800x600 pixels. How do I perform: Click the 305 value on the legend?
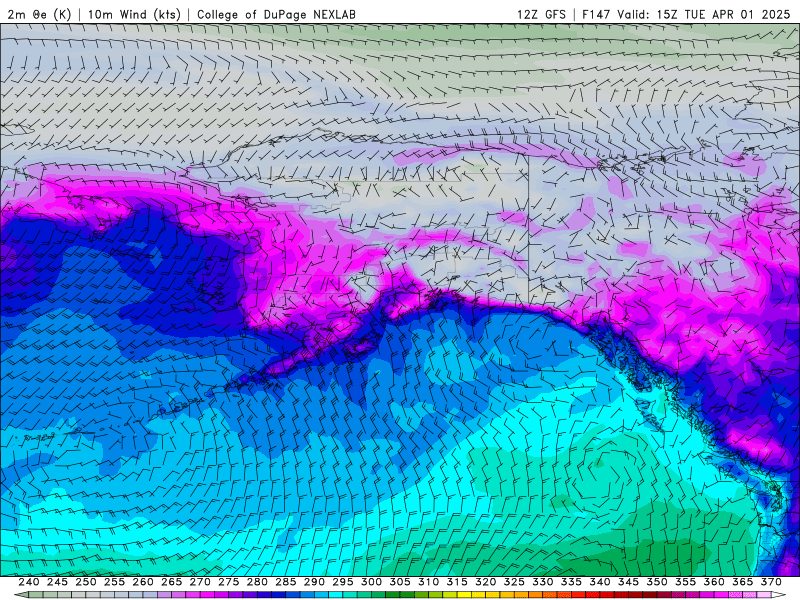coord(400,582)
